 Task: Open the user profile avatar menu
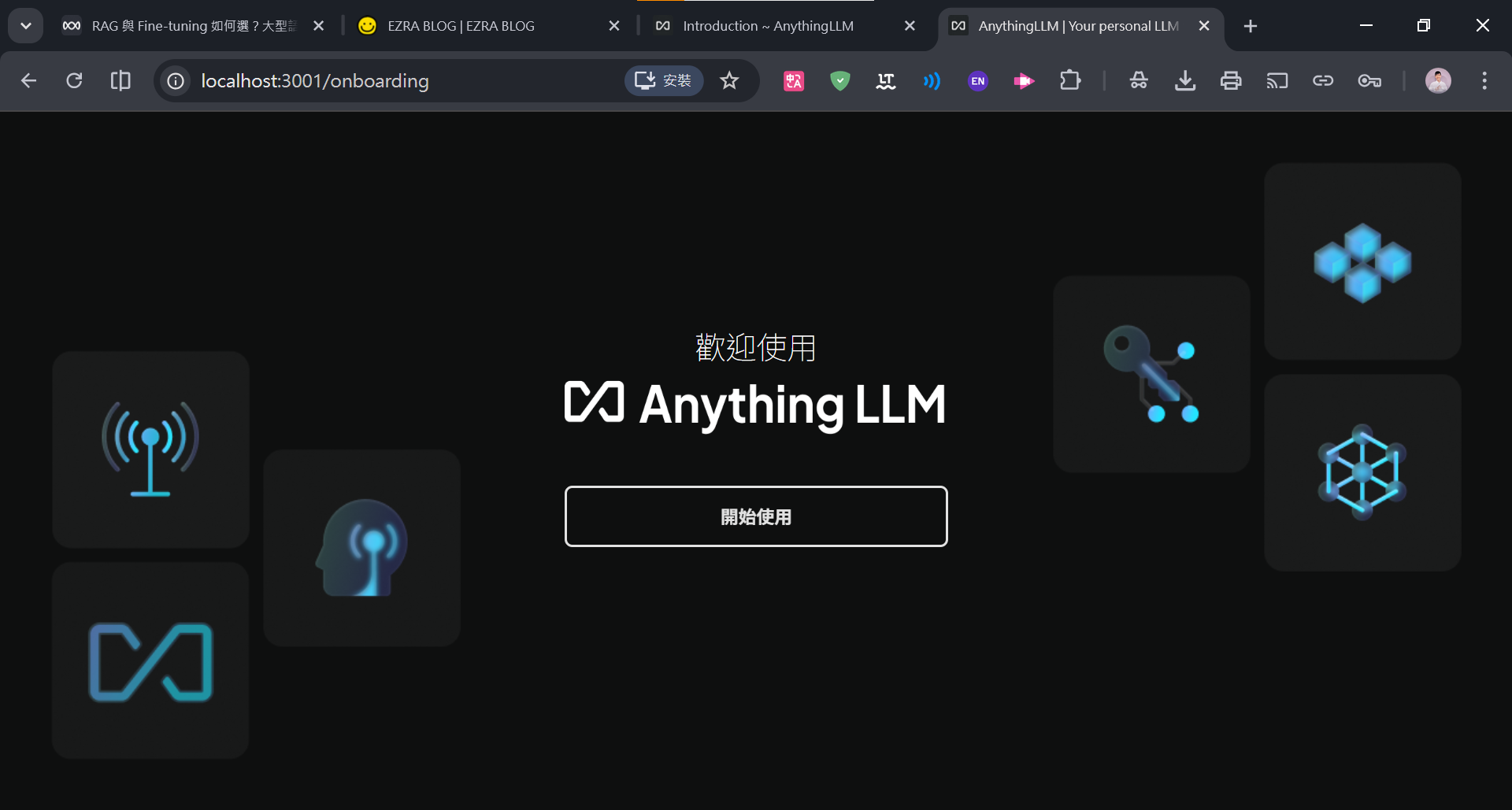(1438, 80)
